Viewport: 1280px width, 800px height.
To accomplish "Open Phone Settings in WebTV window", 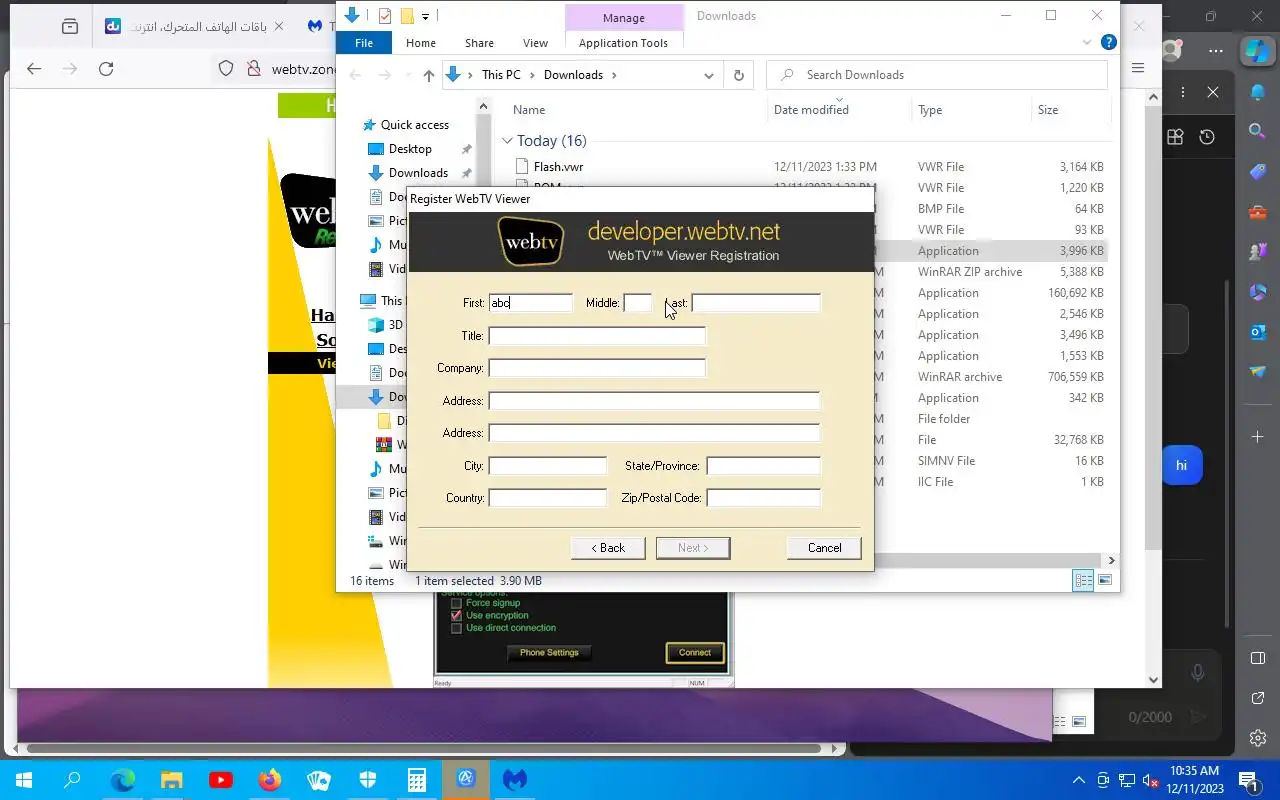I will pyautogui.click(x=549, y=652).
